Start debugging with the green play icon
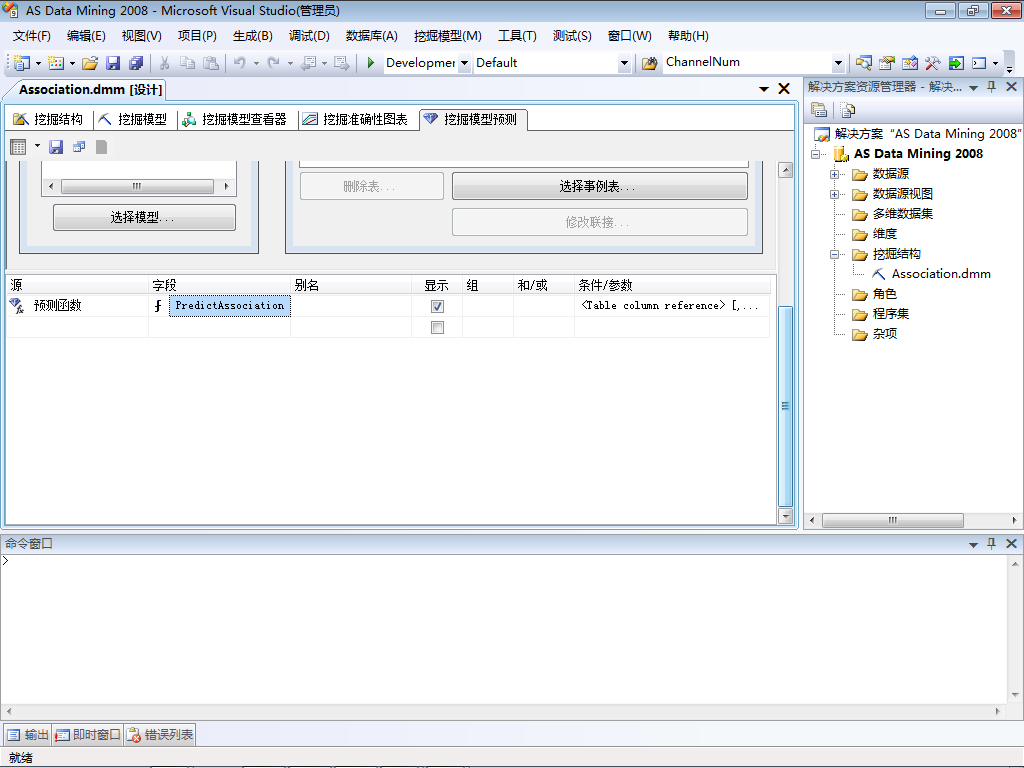1024x768 pixels. pyautogui.click(x=371, y=63)
